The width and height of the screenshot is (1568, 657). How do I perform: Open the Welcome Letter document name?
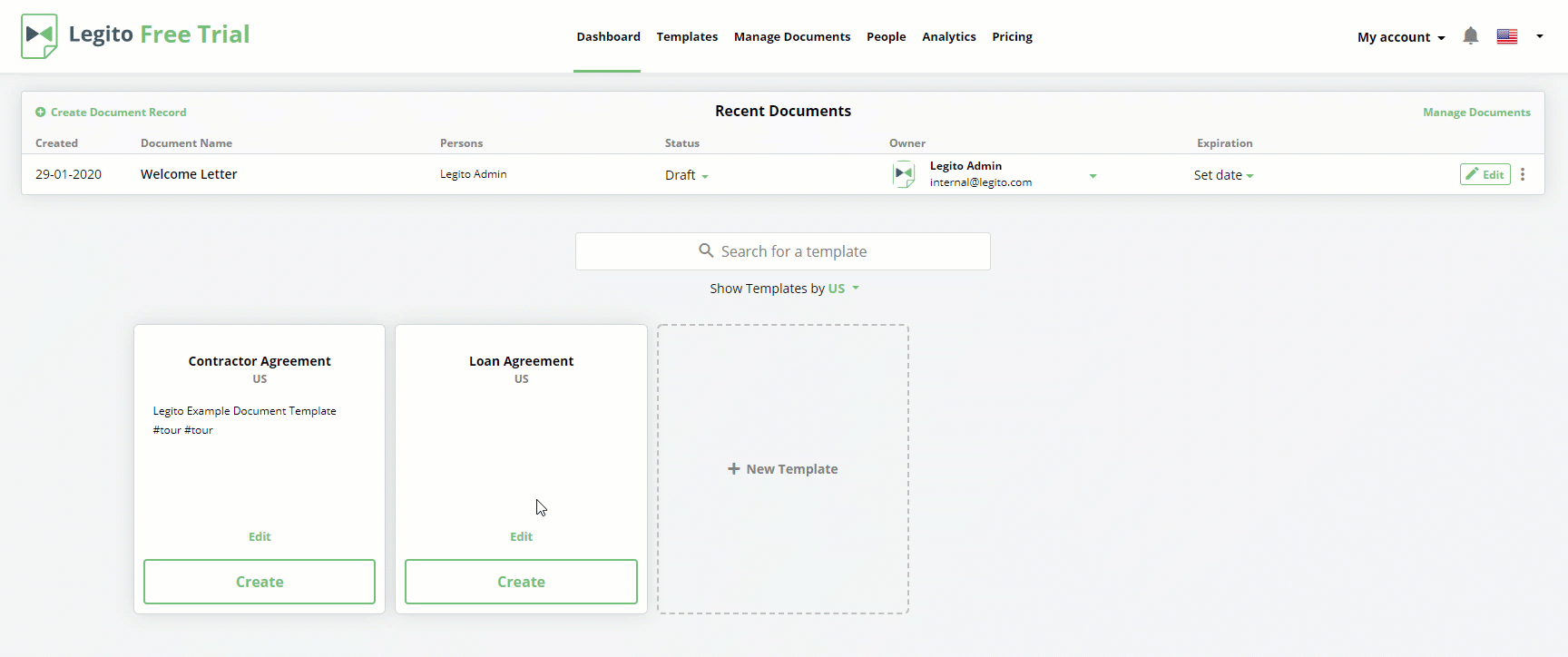pos(189,174)
